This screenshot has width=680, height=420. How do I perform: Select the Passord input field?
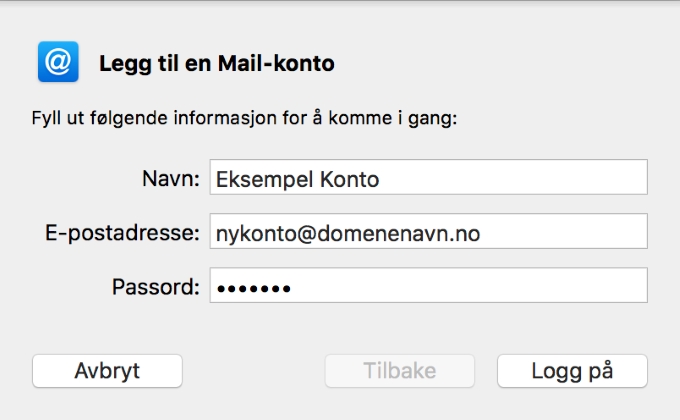point(428,285)
